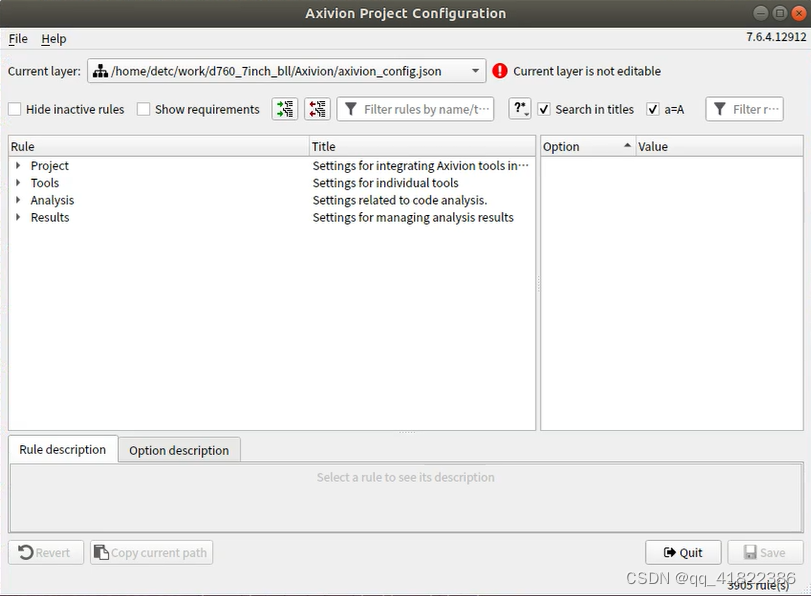Switch to Rule description tab
This screenshot has height=596, width=811.
coord(63,450)
